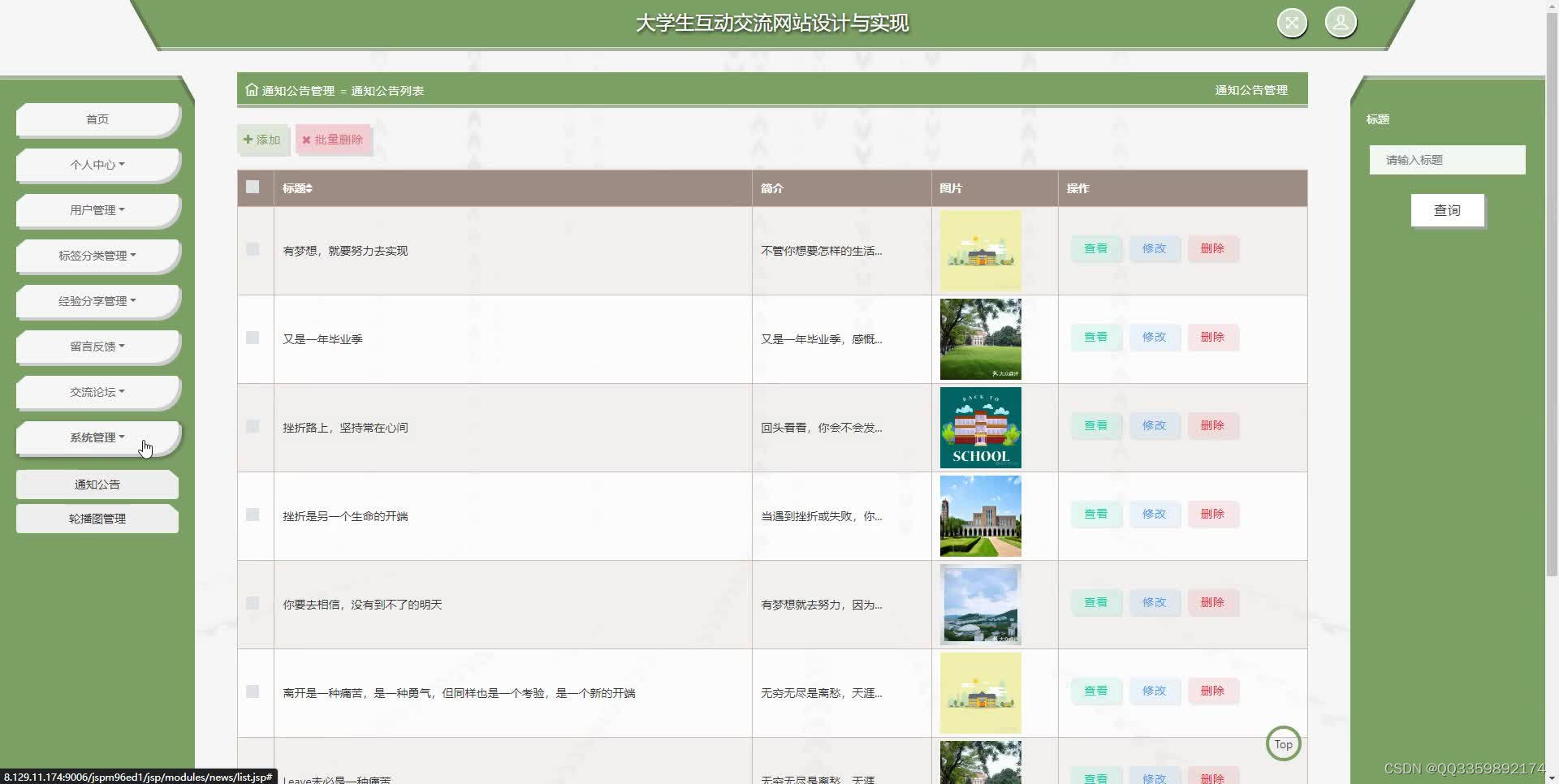Expand the 交流论坛 menu
This screenshot has height=784, width=1559.
(x=97, y=392)
